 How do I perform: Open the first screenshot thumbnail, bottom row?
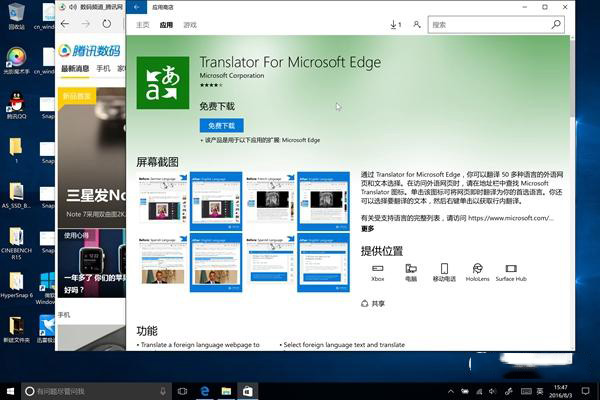point(163,263)
